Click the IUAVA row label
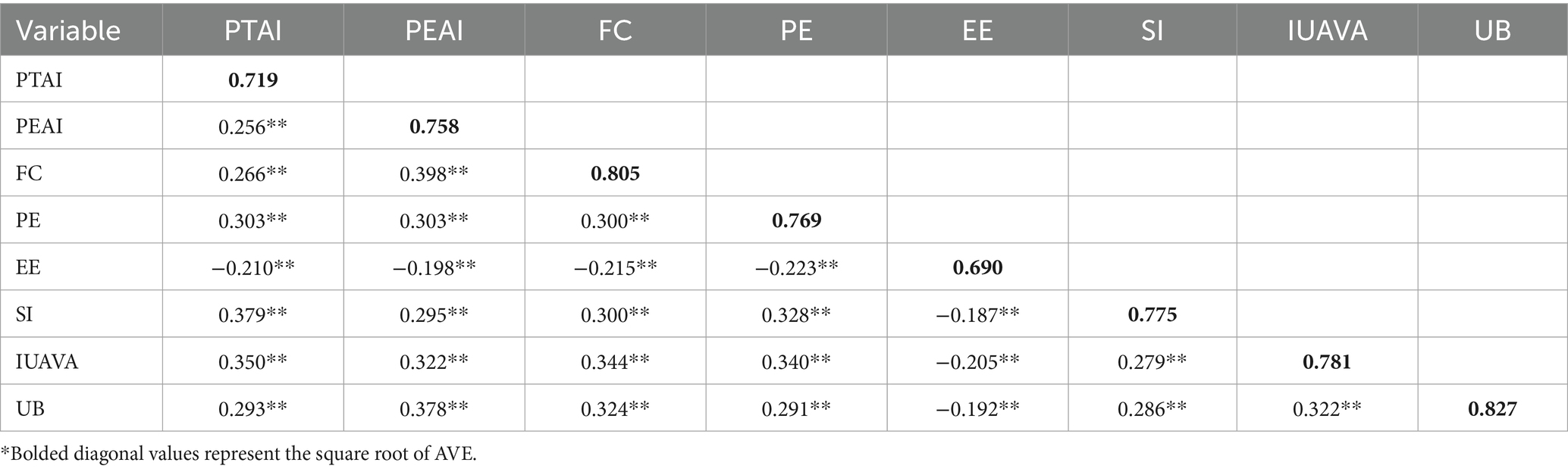This screenshot has height=472, width=1568. tap(47, 362)
